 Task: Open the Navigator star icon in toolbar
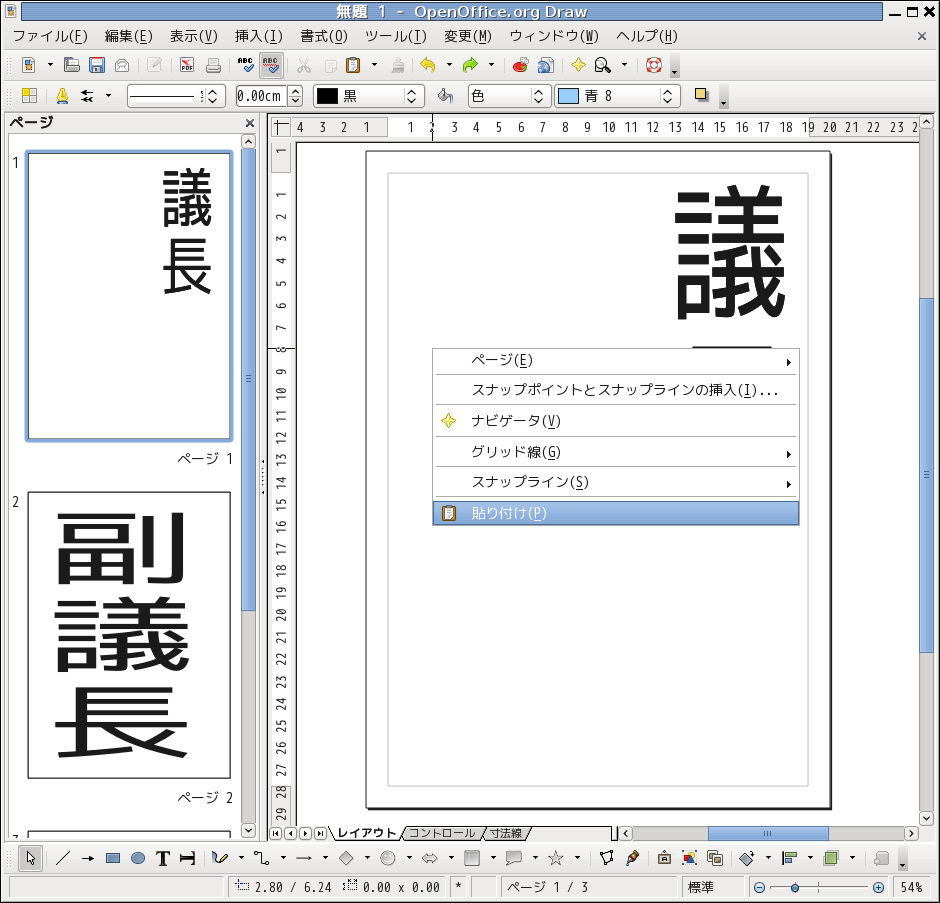(578, 65)
